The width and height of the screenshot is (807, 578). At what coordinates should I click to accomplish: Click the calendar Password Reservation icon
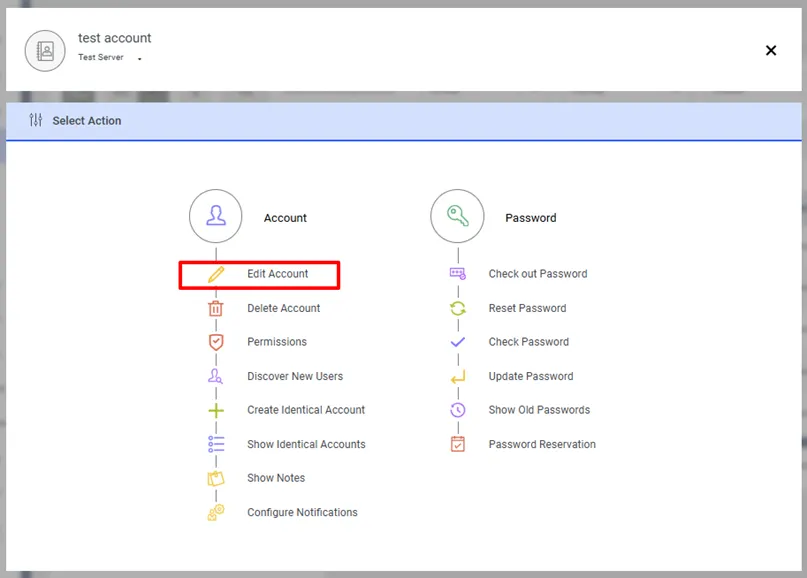click(458, 444)
